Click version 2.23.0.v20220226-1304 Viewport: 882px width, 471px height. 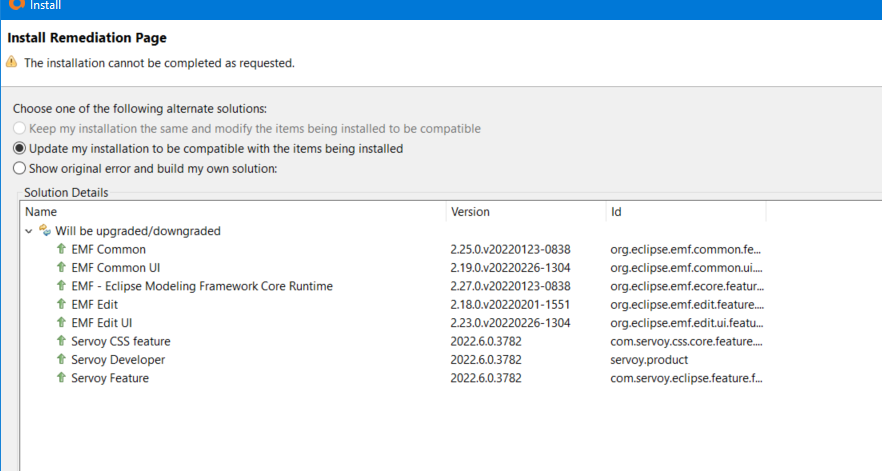coord(510,323)
